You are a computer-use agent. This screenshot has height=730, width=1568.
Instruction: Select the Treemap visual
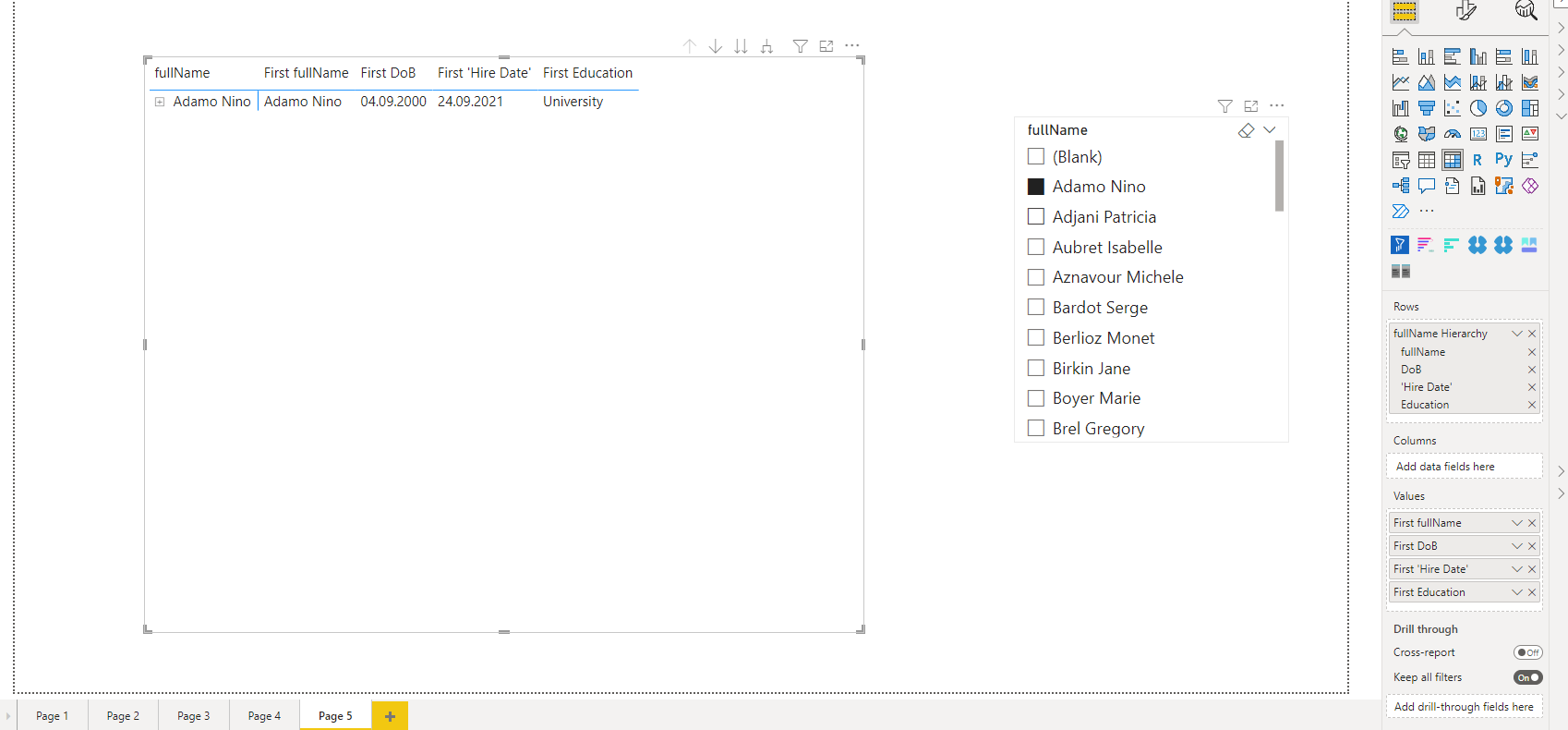(x=1530, y=108)
